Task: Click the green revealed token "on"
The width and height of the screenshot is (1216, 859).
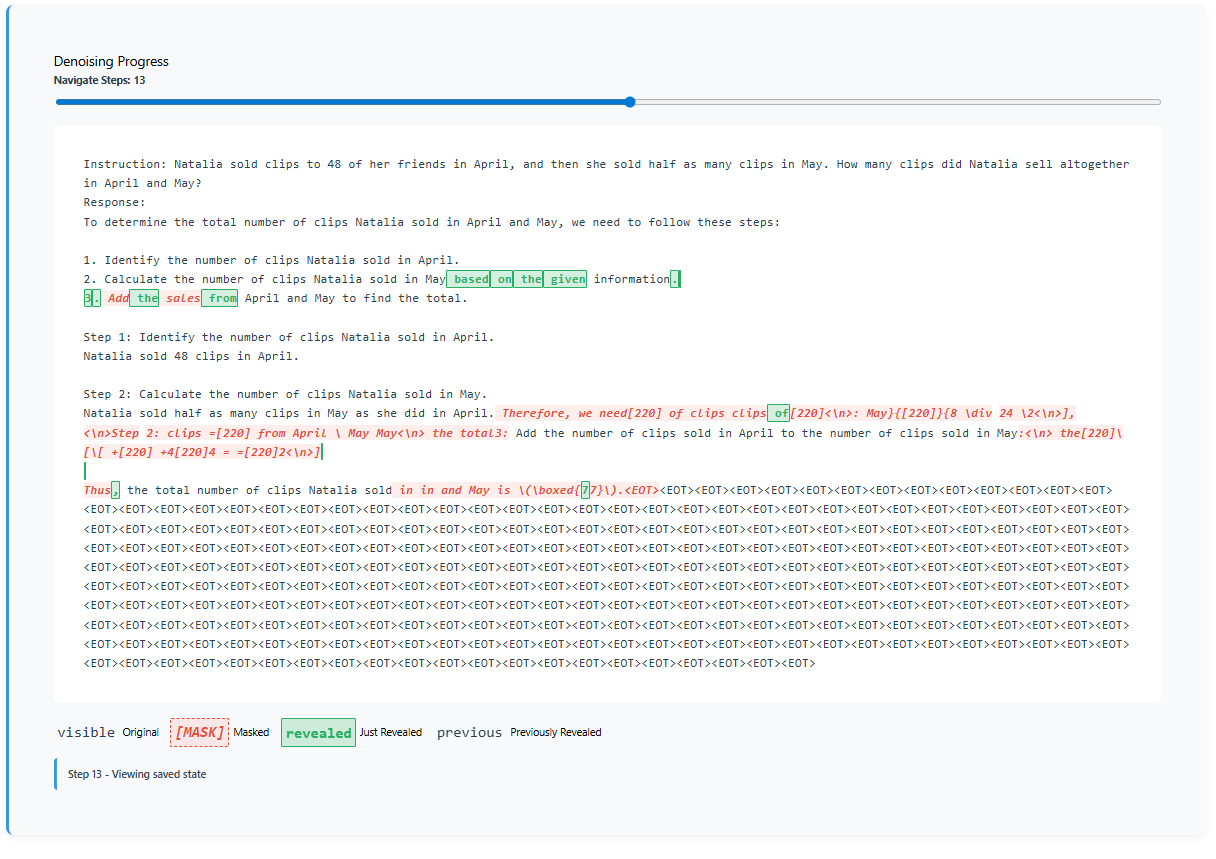Action: [504, 279]
